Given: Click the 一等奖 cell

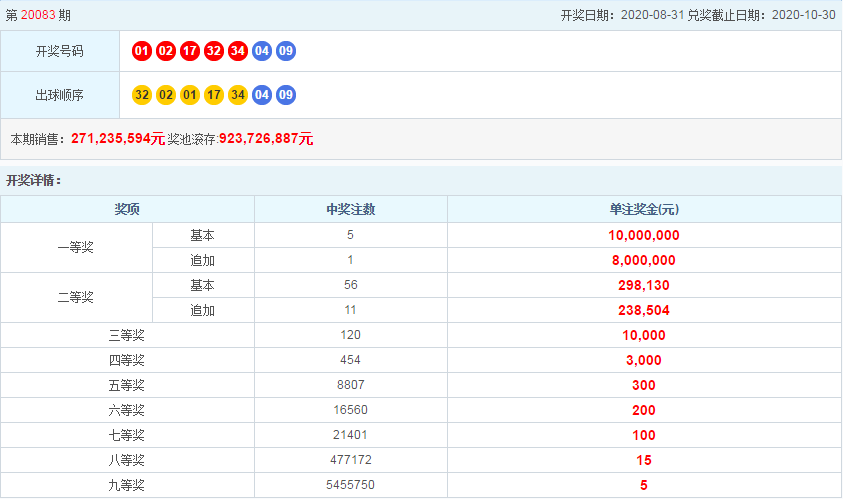Looking at the screenshot, I should [76, 247].
